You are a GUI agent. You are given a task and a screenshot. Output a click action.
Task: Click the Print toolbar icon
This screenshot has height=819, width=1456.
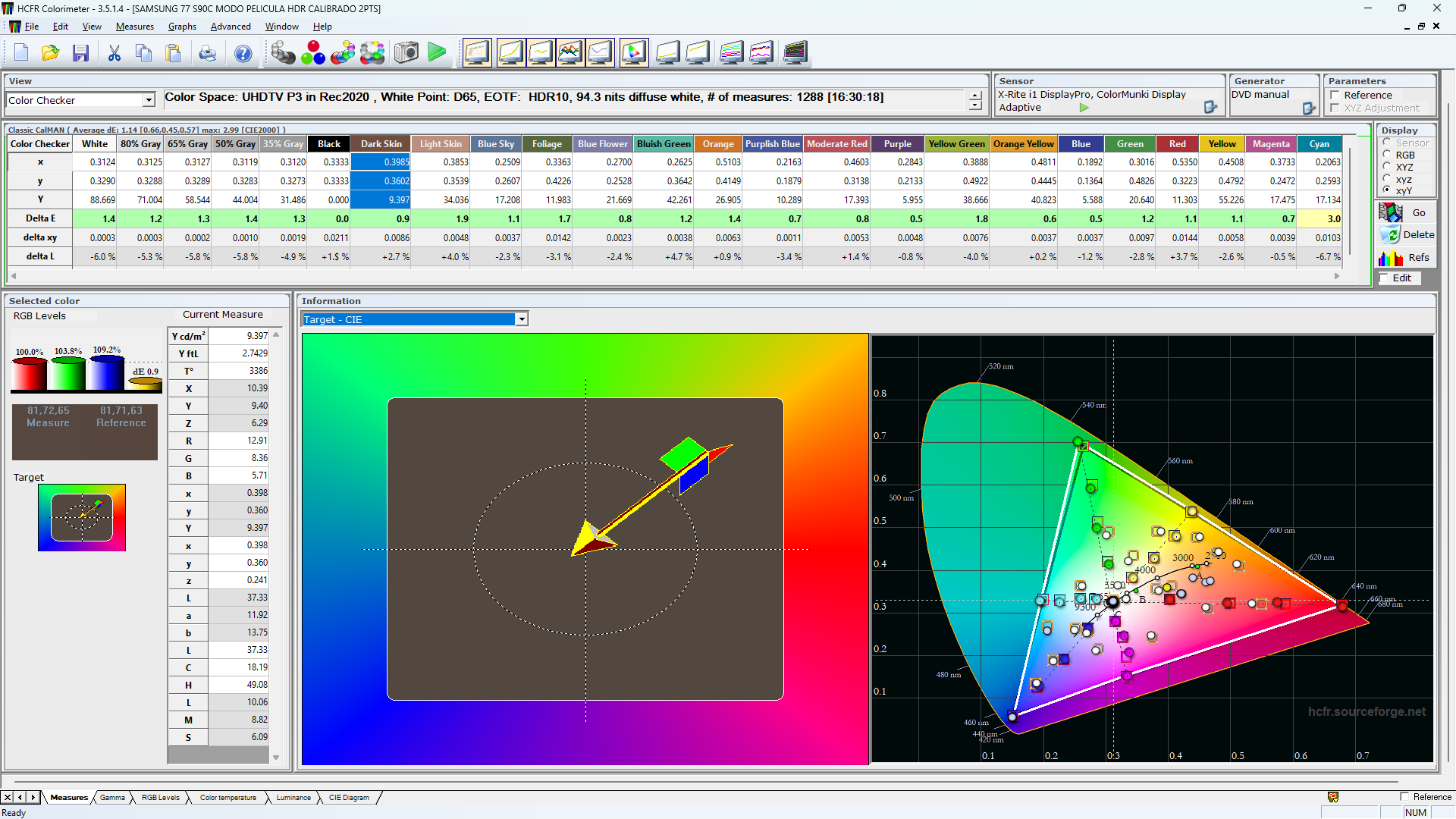(207, 53)
